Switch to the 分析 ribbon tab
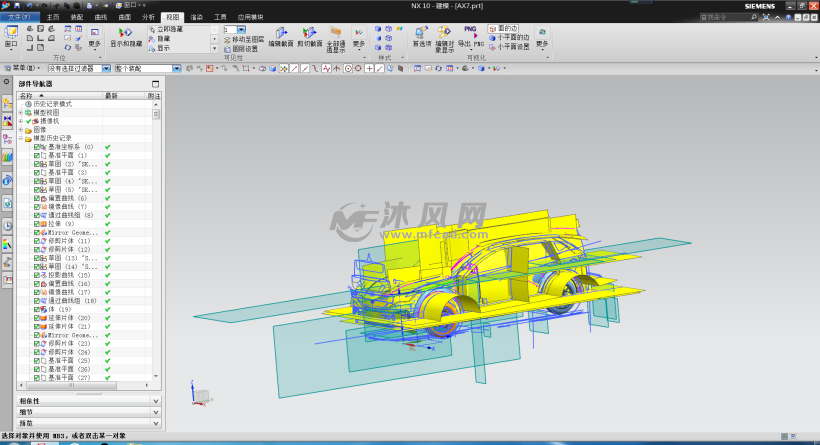Screen dimensions: 820x445 149,17
